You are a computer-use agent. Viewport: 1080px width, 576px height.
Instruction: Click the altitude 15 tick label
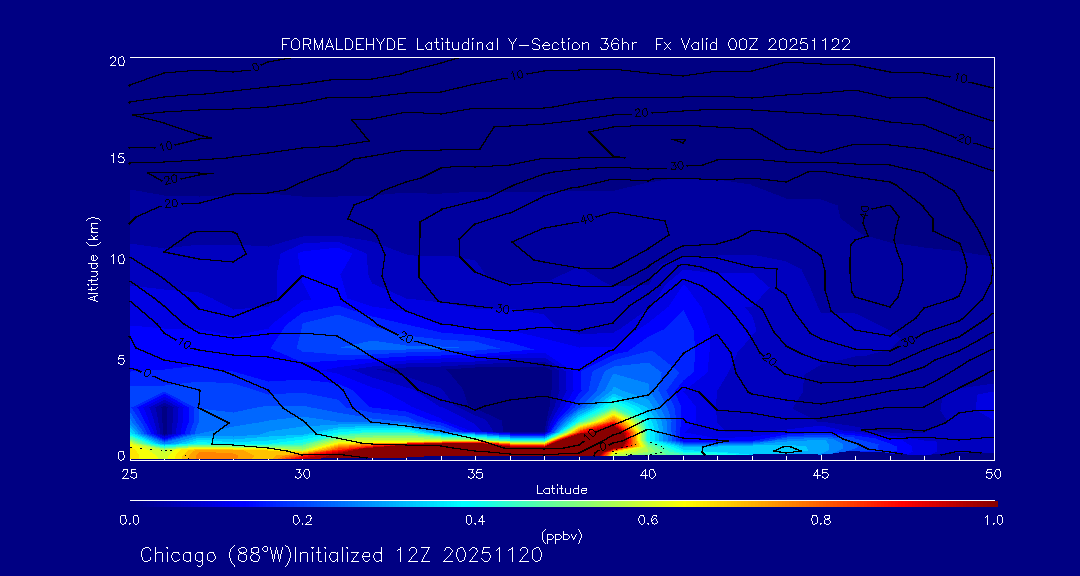116,159
